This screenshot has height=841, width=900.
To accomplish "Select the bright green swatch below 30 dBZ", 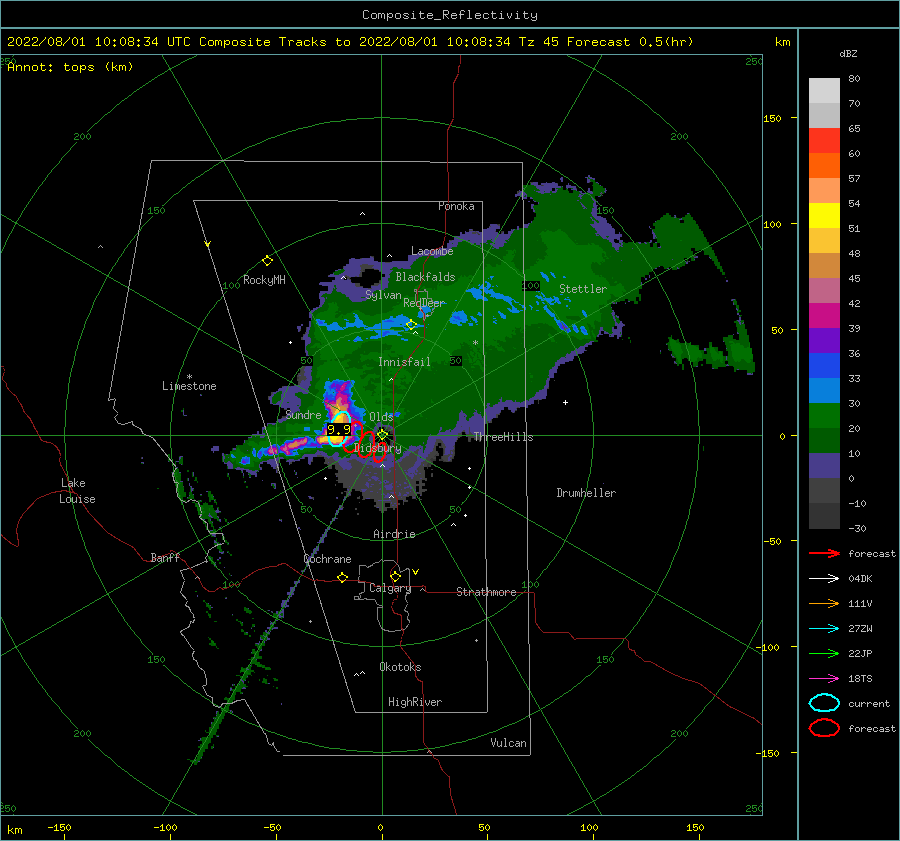I will (x=824, y=416).
